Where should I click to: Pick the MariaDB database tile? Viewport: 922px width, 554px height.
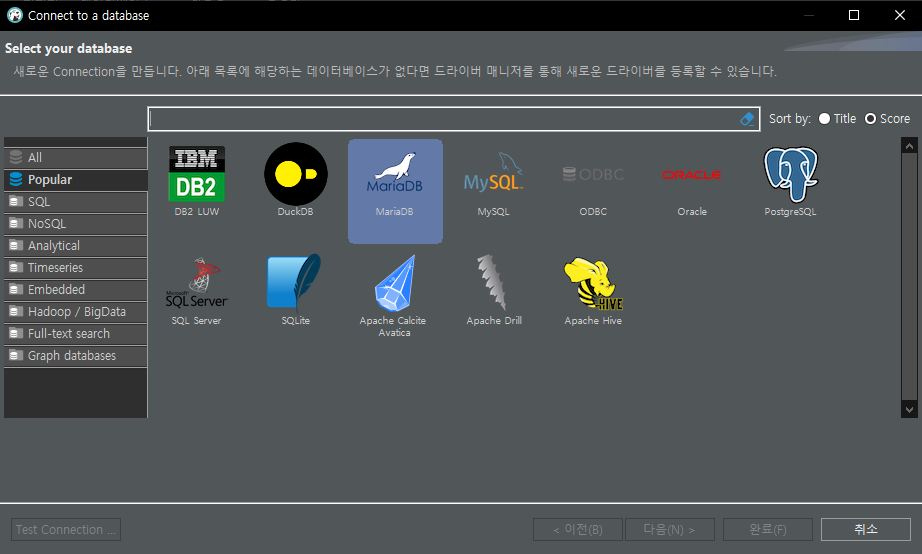pos(395,191)
